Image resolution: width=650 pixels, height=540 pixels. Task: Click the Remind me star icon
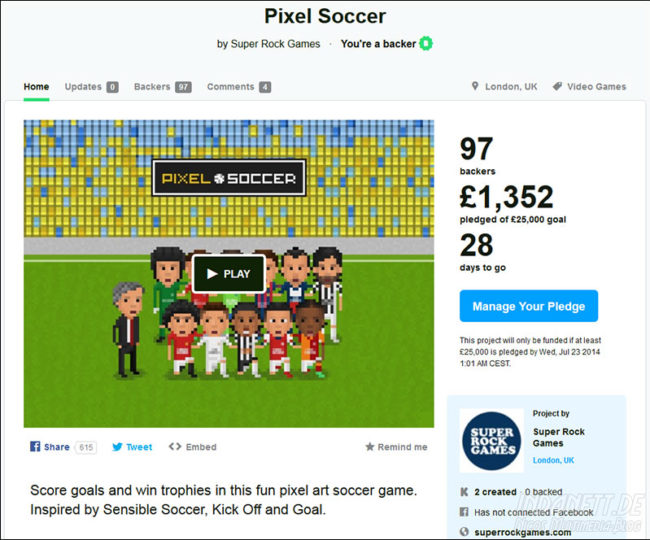[x=370, y=447]
